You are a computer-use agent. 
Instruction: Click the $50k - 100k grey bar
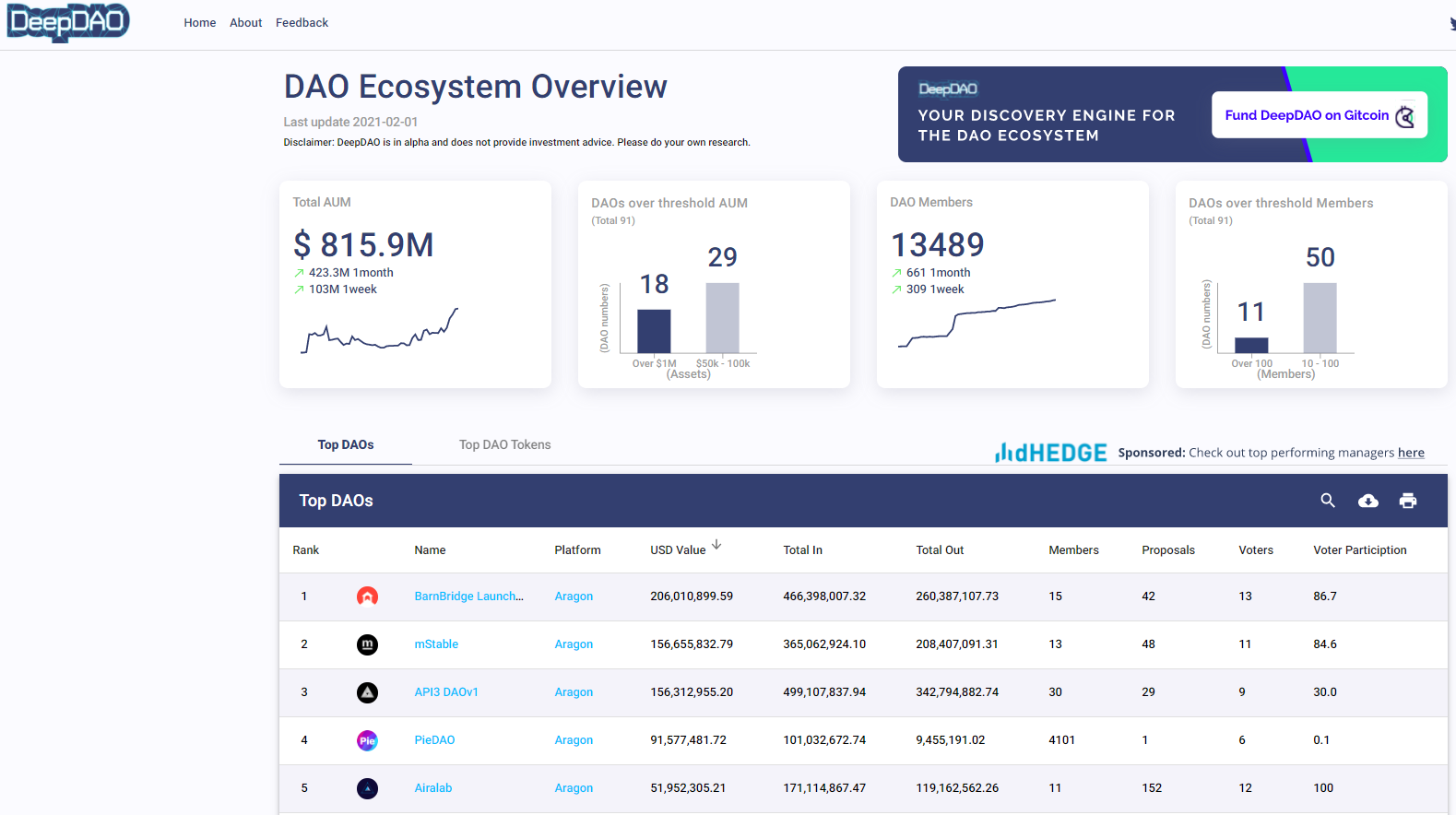[x=722, y=318]
